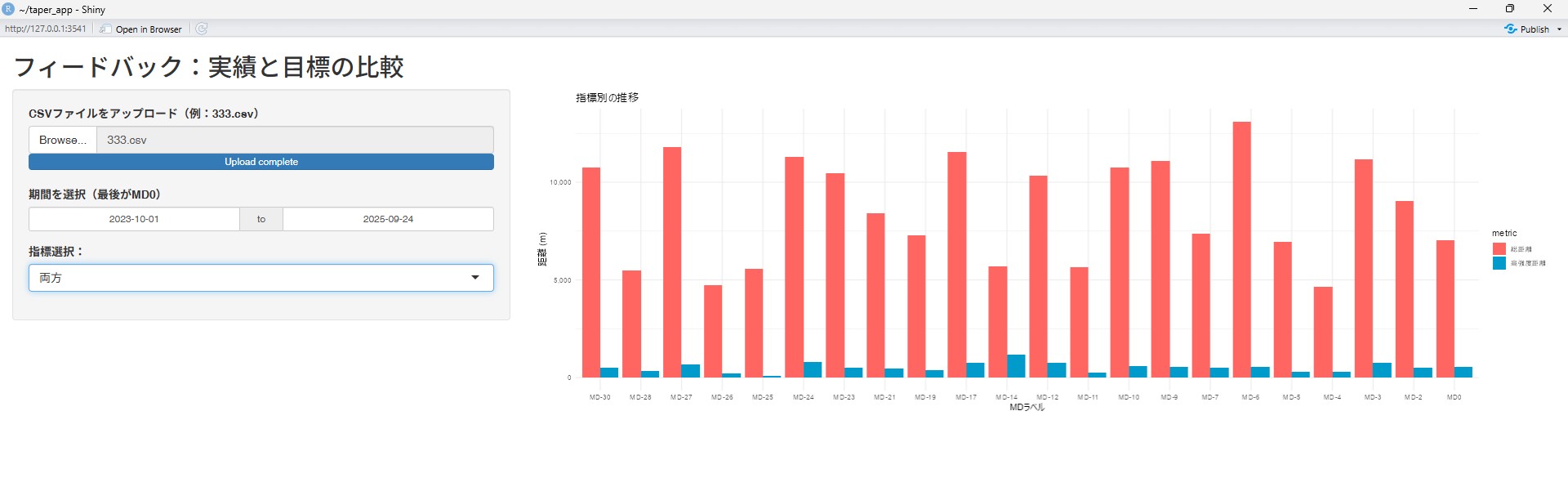The width and height of the screenshot is (1568, 487).
Task: Click the red 総距離 legend swatch
Action: tap(1499, 249)
